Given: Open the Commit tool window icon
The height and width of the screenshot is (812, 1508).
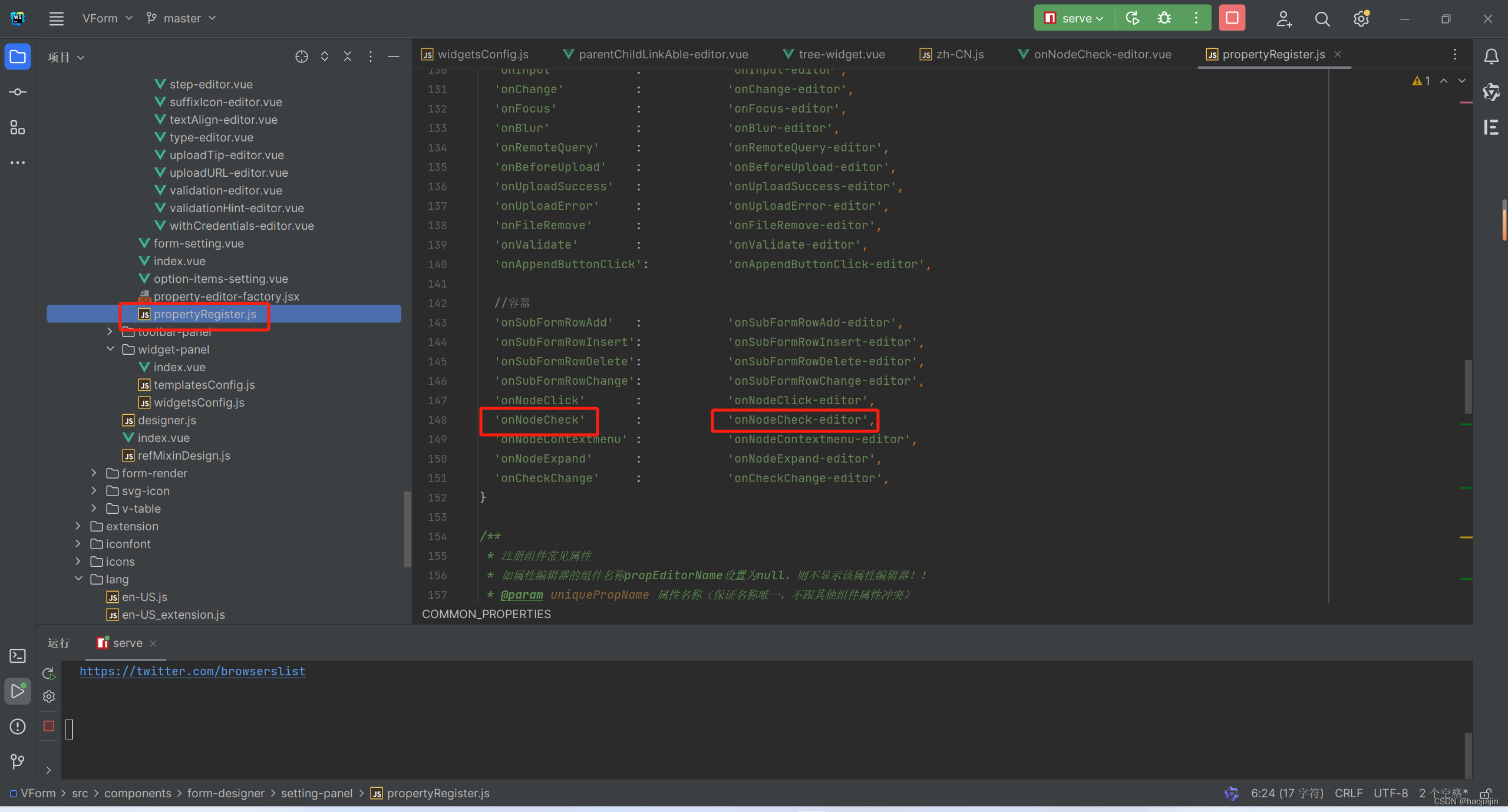Looking at the screenshot, I should tap(18, 92).
